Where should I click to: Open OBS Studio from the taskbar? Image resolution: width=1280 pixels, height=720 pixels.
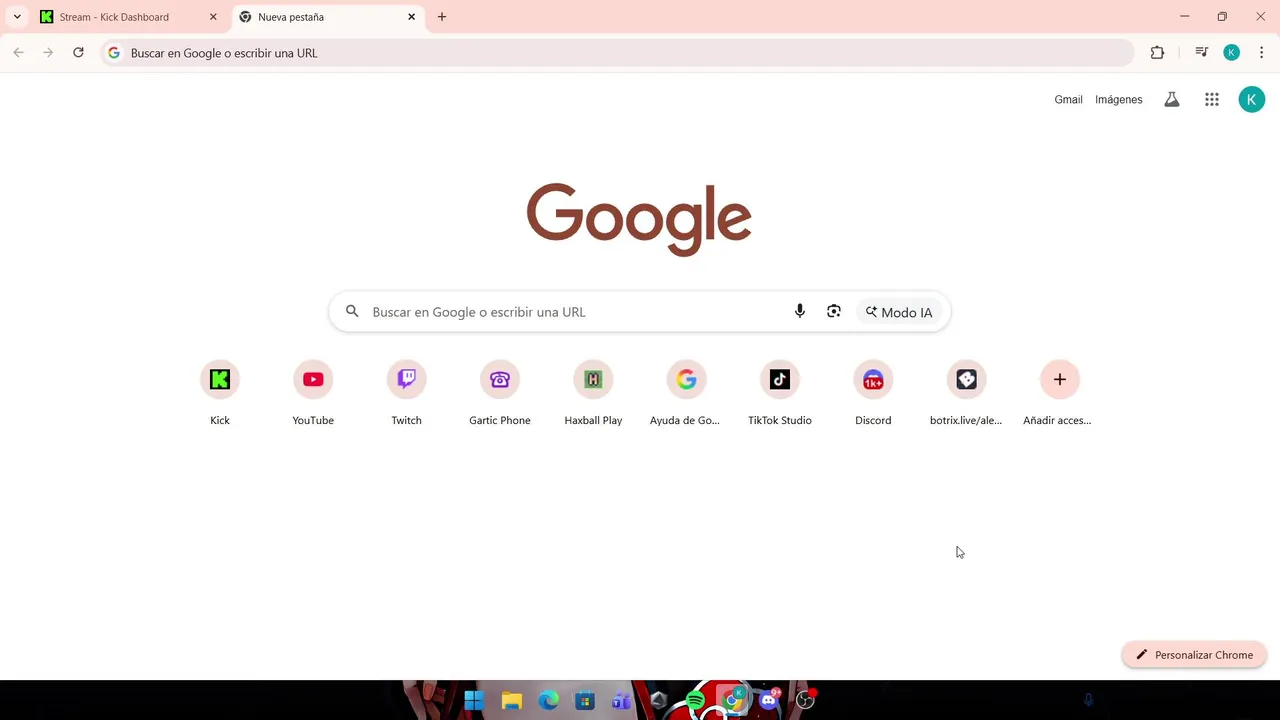click(805, 701)
